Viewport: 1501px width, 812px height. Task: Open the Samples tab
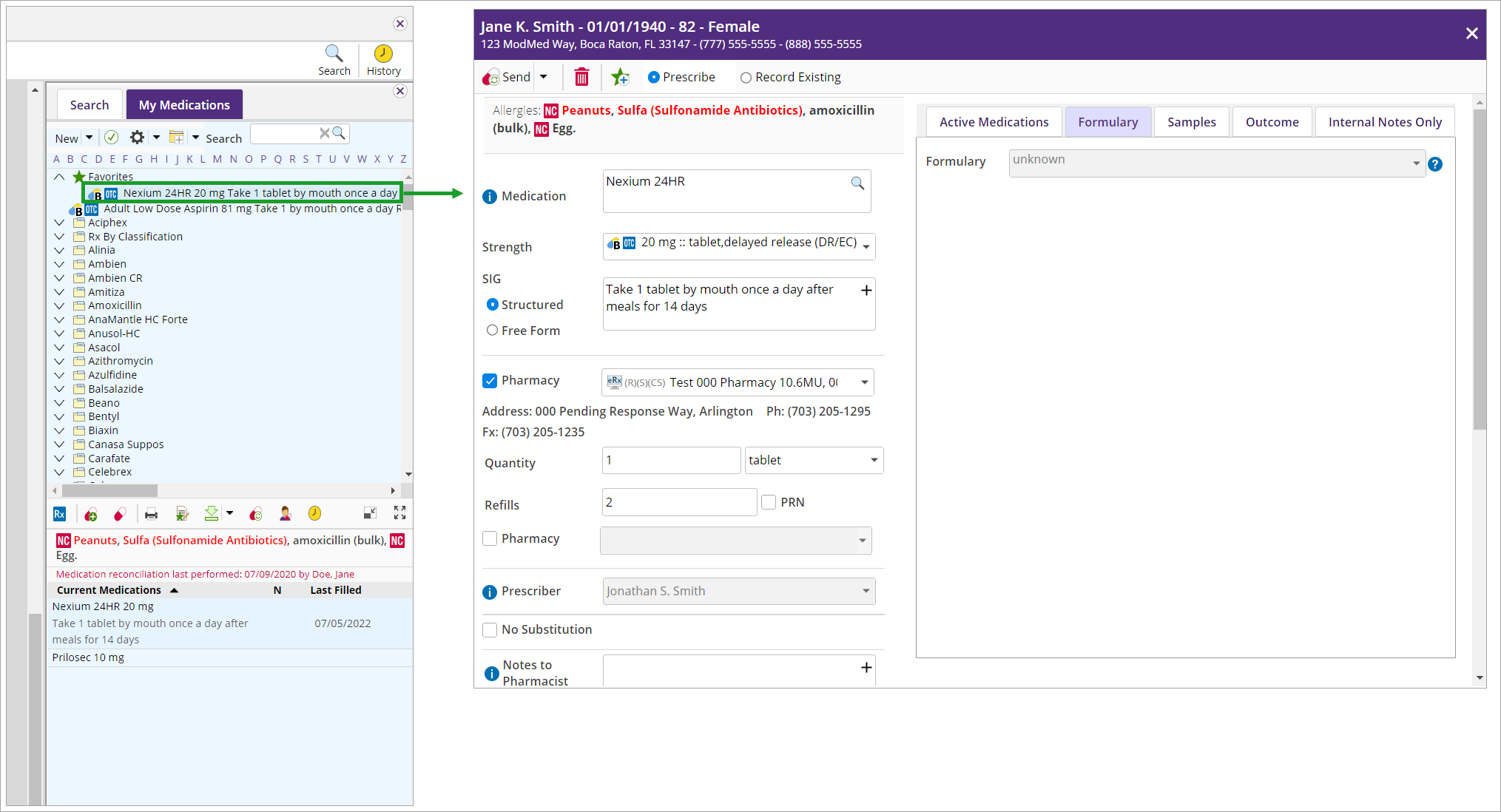pos(1191,122)
